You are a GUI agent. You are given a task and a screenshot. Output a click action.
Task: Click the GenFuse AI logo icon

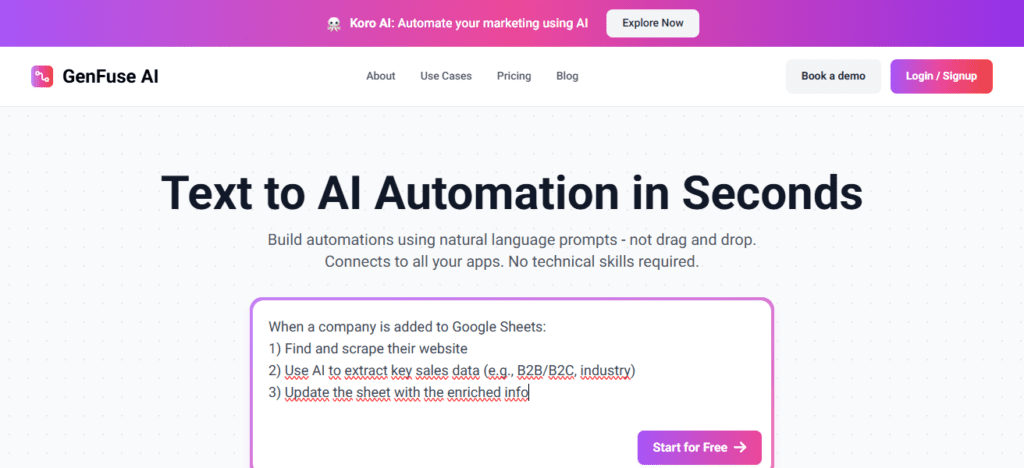tap(42, 76)
